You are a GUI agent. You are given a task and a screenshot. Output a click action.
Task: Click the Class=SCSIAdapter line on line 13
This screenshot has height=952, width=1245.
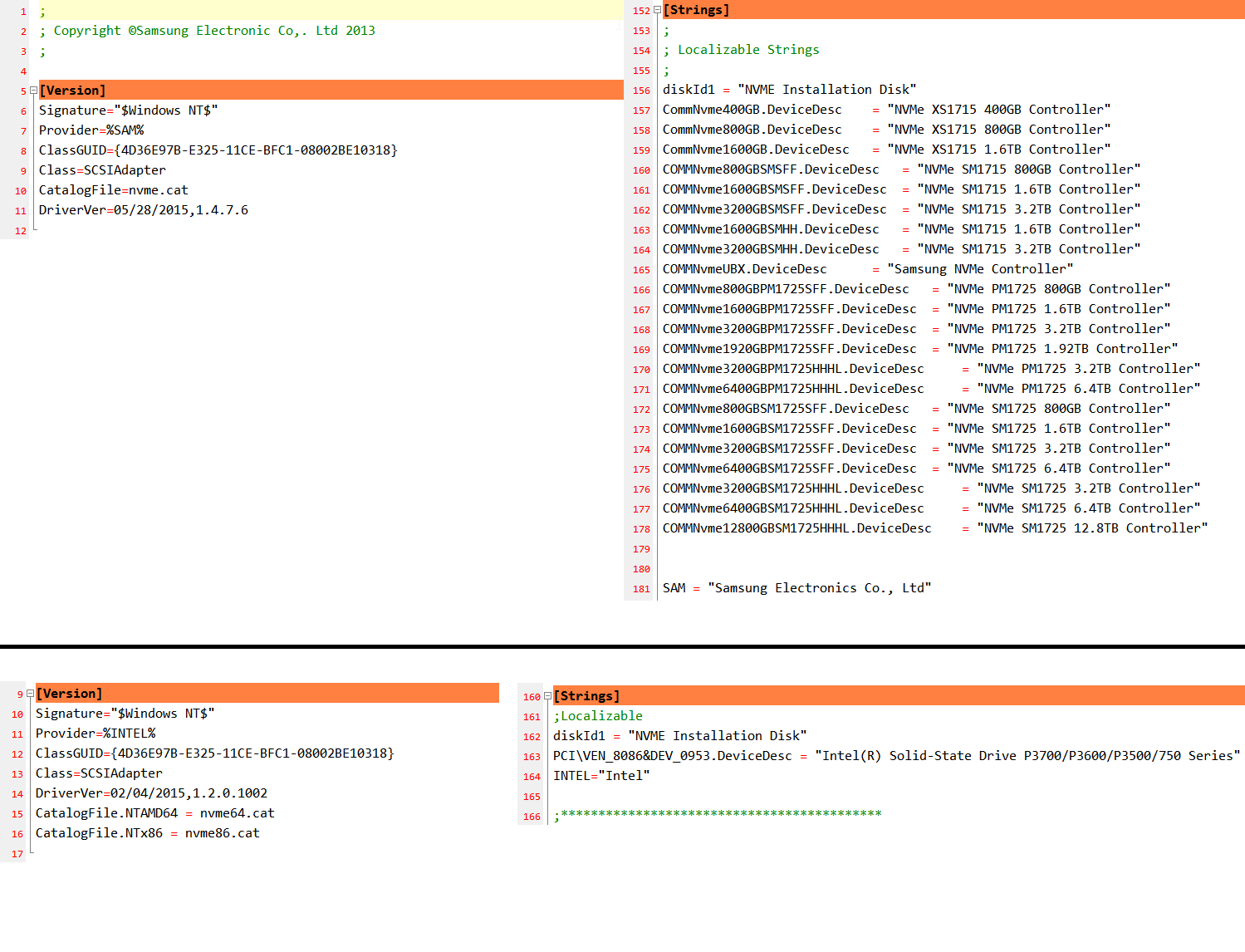coord(99,773)
